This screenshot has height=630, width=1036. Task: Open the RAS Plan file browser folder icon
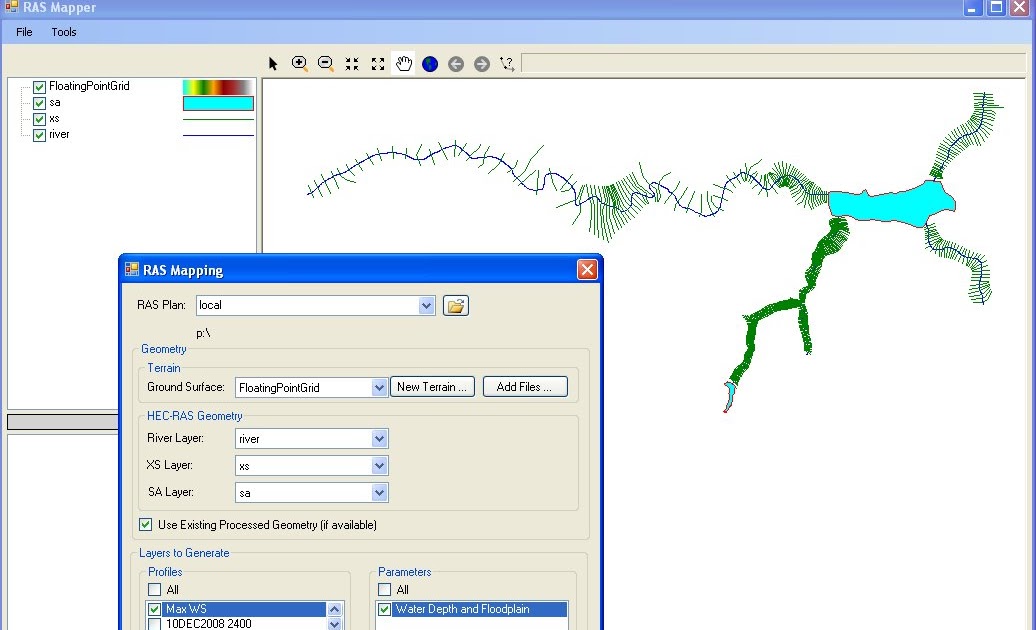[455, 305]
